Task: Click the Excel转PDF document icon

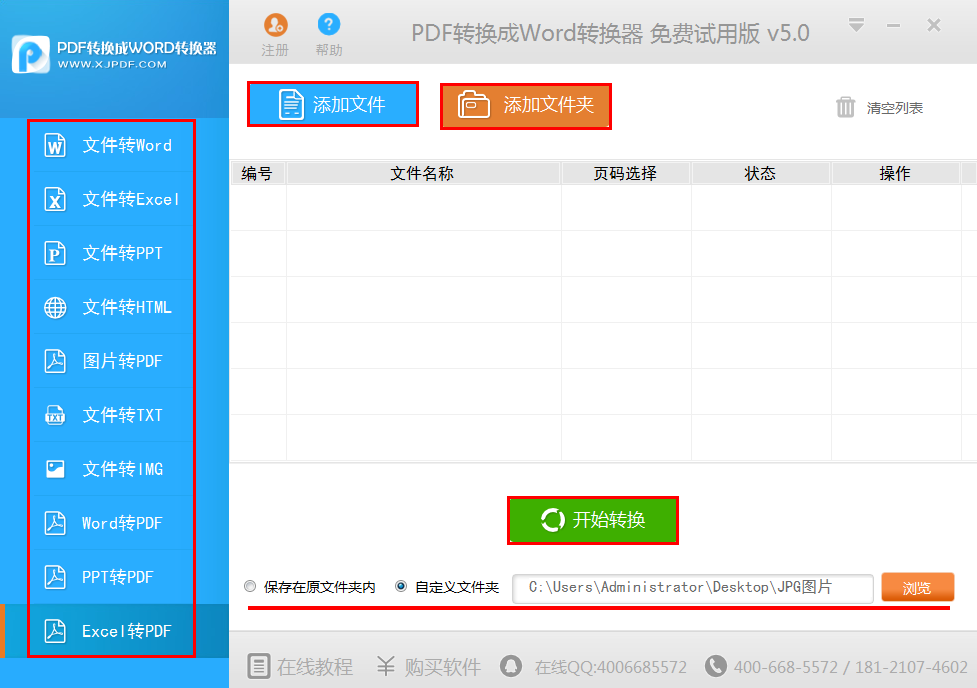Action: pyautogui.click(x=55, y=631)
